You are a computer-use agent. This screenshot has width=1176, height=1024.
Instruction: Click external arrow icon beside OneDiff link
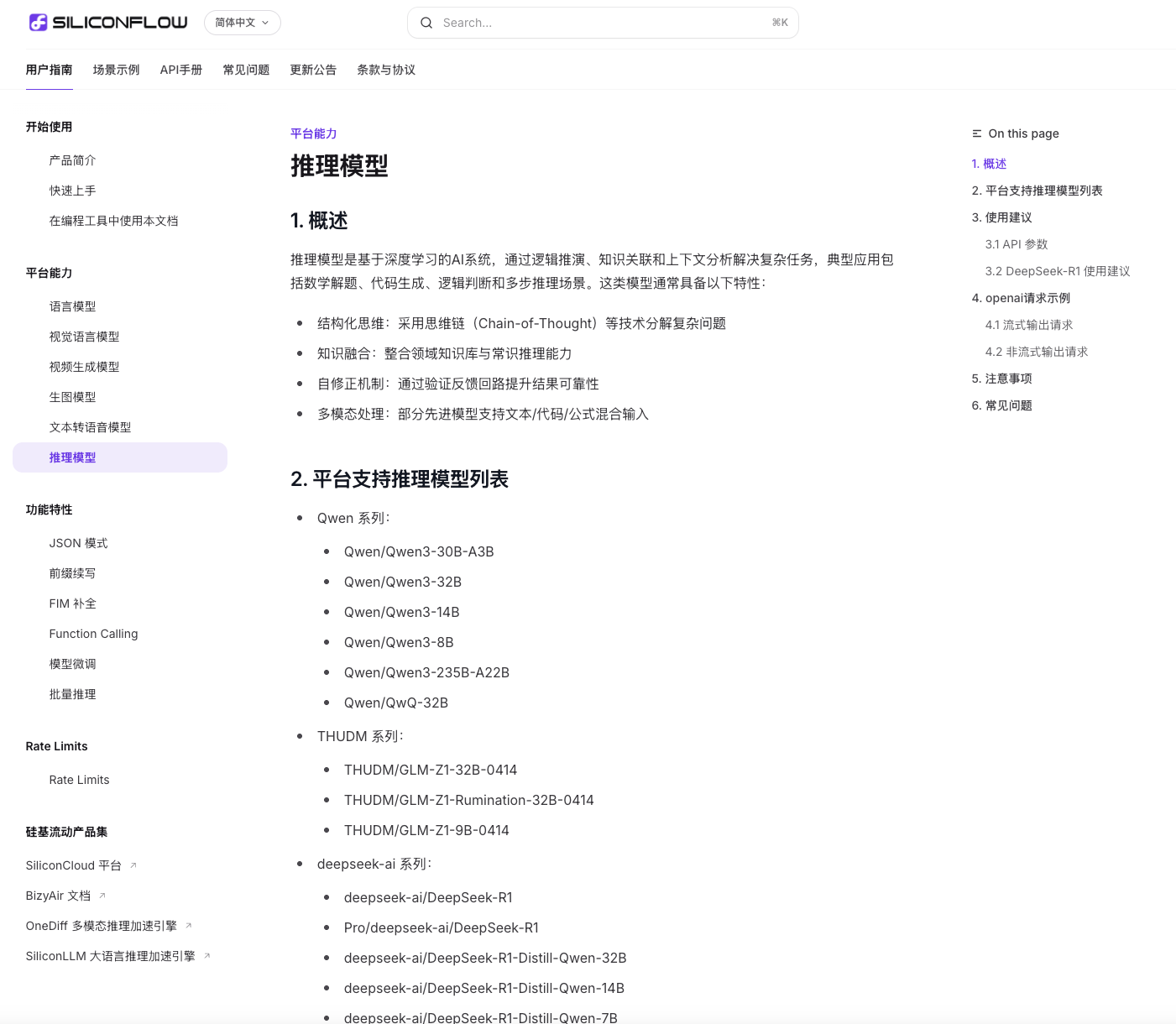point(188,926)
